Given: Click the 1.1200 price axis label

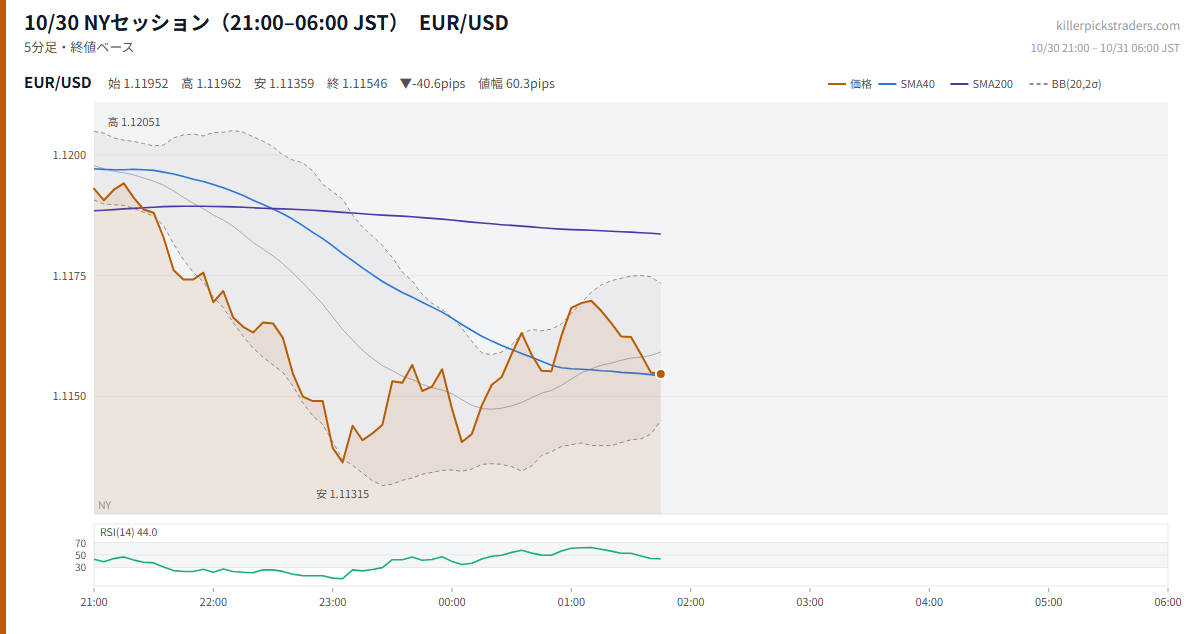Looking at the screenshot, I should pos(70,155).
